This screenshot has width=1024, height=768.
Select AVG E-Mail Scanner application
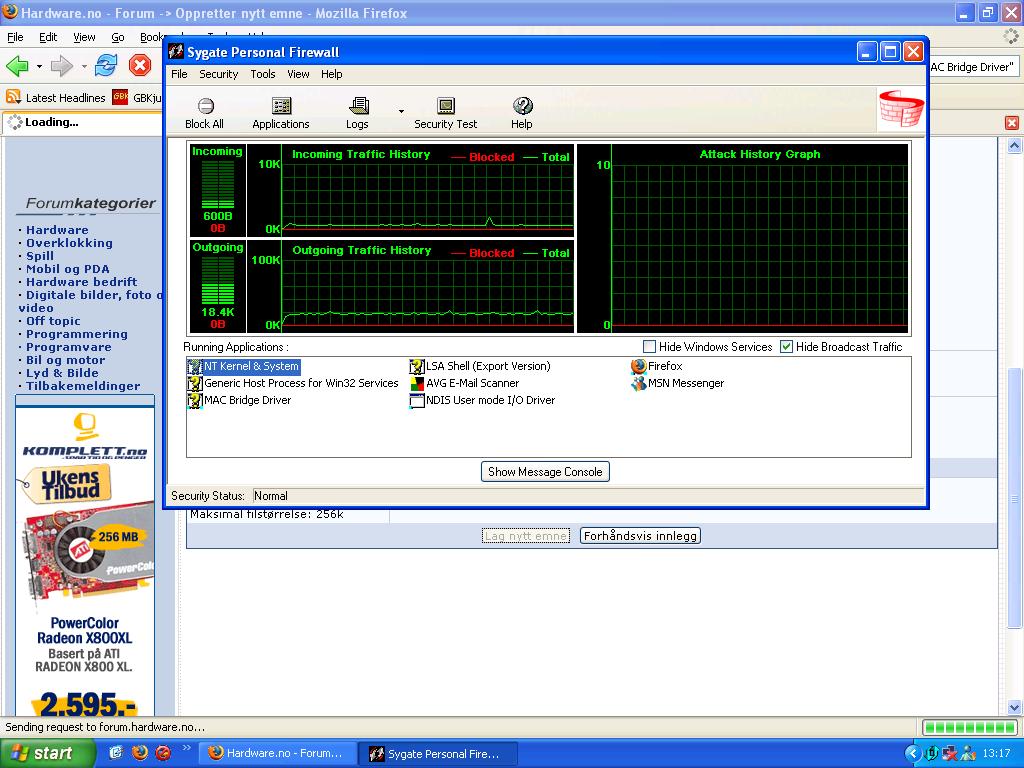point(472,383)
